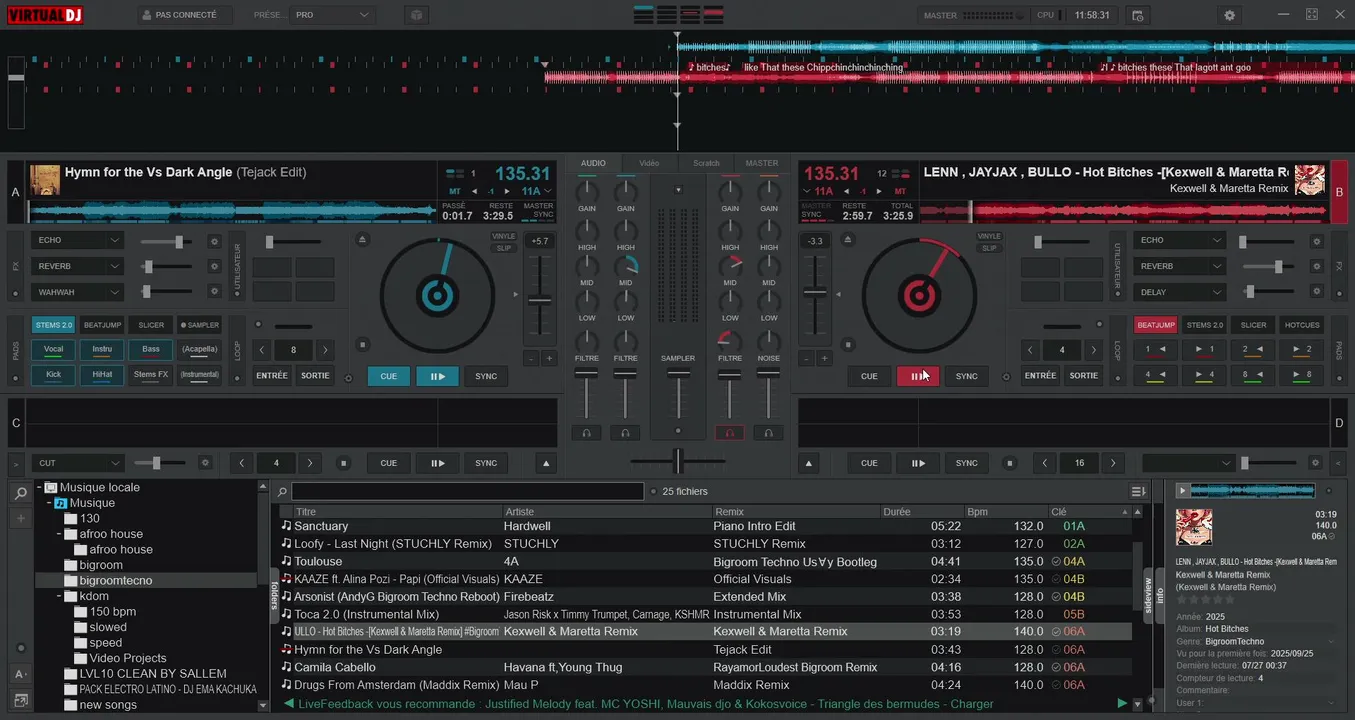Set loop ENTRÉE point on deck A

click(x=272, y=376)
